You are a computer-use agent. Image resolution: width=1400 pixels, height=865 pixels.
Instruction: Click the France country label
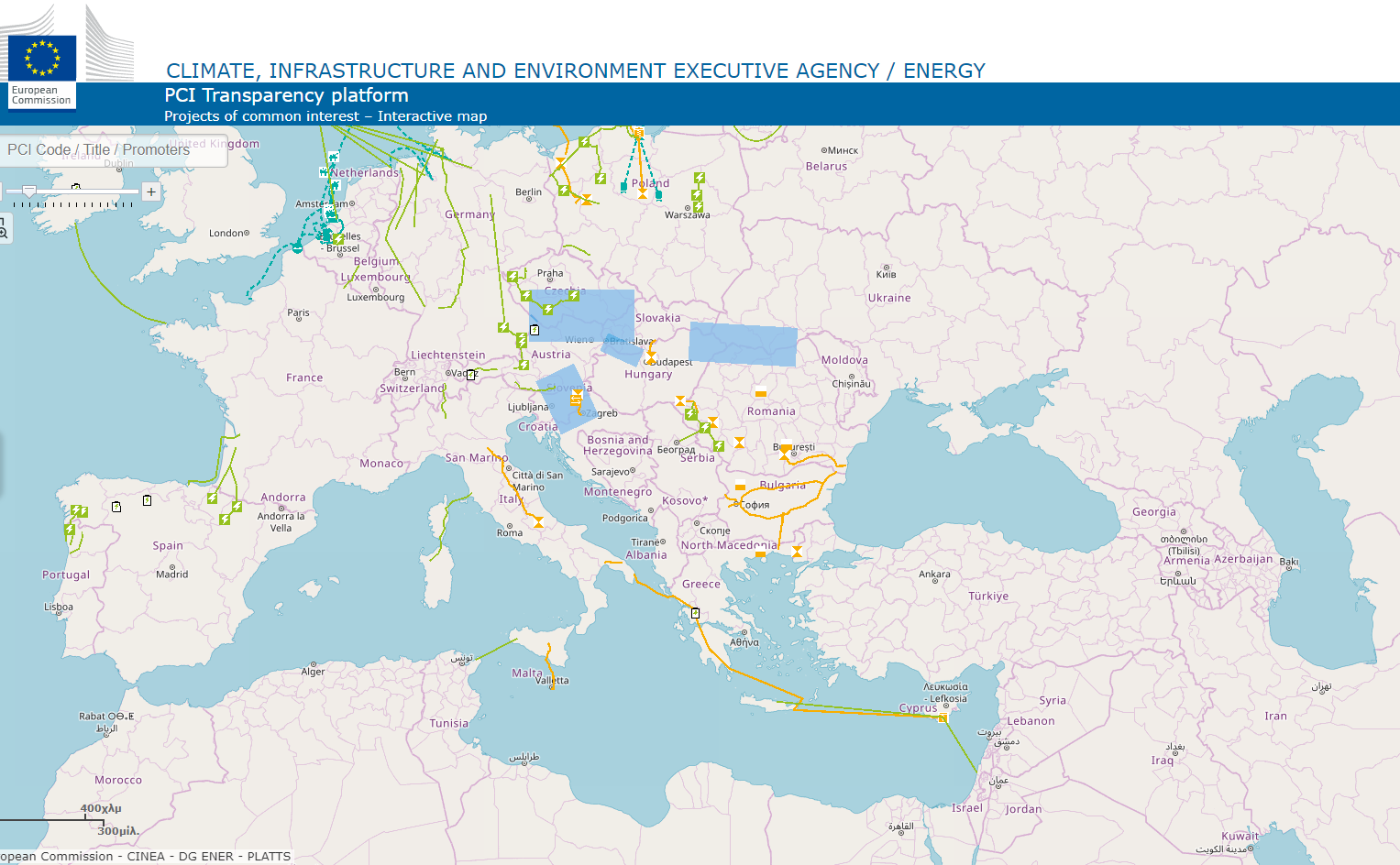pos(304,378)
